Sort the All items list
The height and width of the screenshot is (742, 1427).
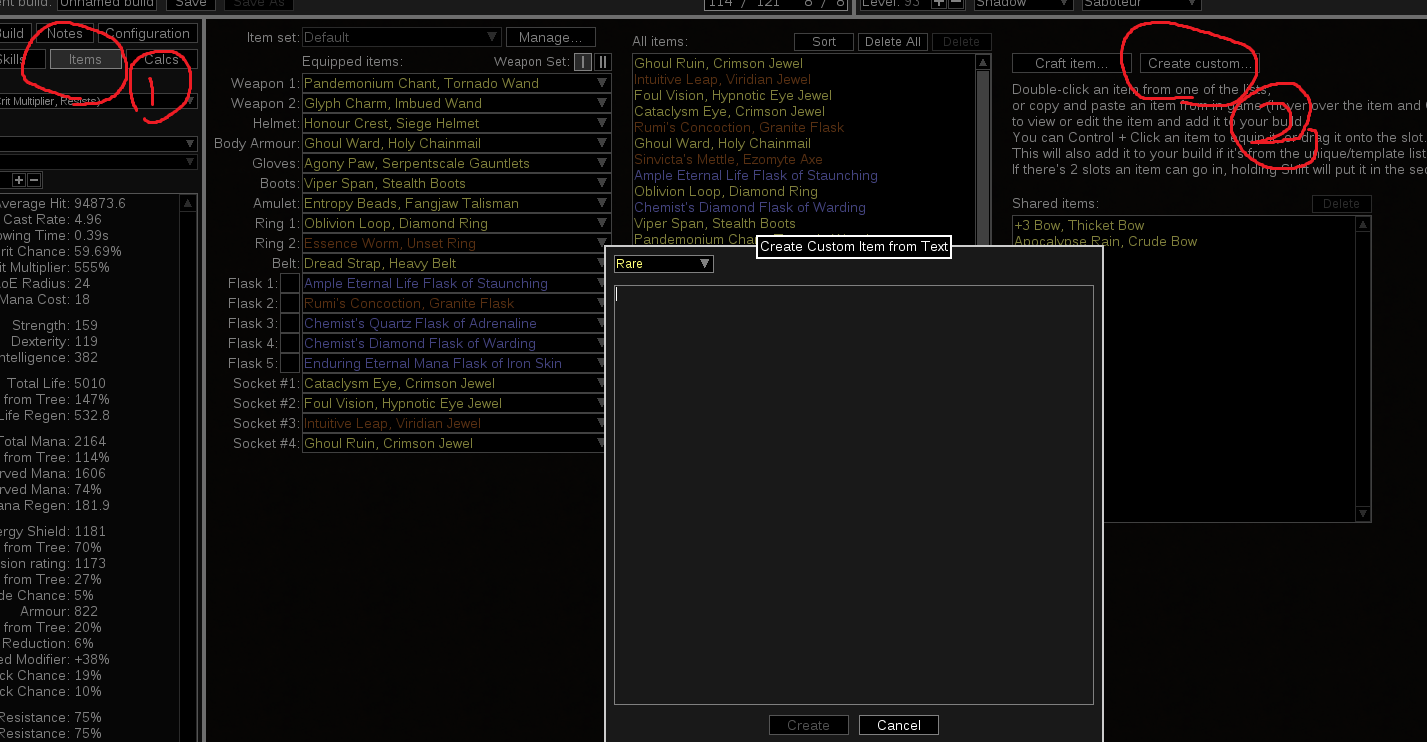[x=824, y=42]
